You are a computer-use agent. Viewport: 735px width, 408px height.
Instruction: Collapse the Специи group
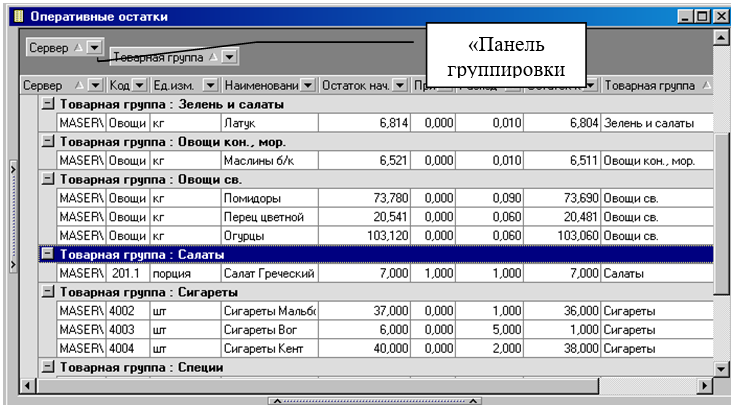[x=48, y=367]
